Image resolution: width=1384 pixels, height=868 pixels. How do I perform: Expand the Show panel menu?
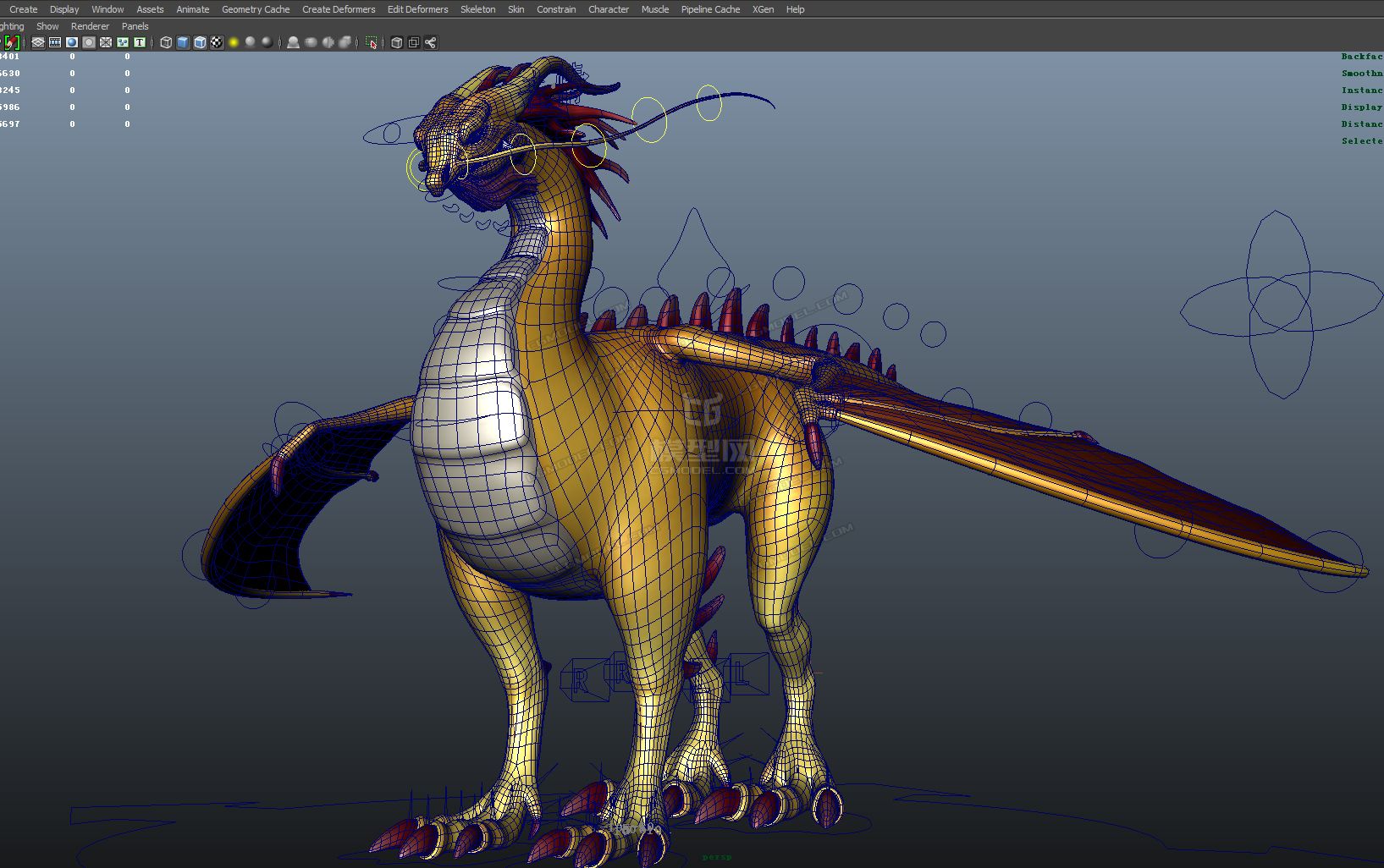[47, 26]
